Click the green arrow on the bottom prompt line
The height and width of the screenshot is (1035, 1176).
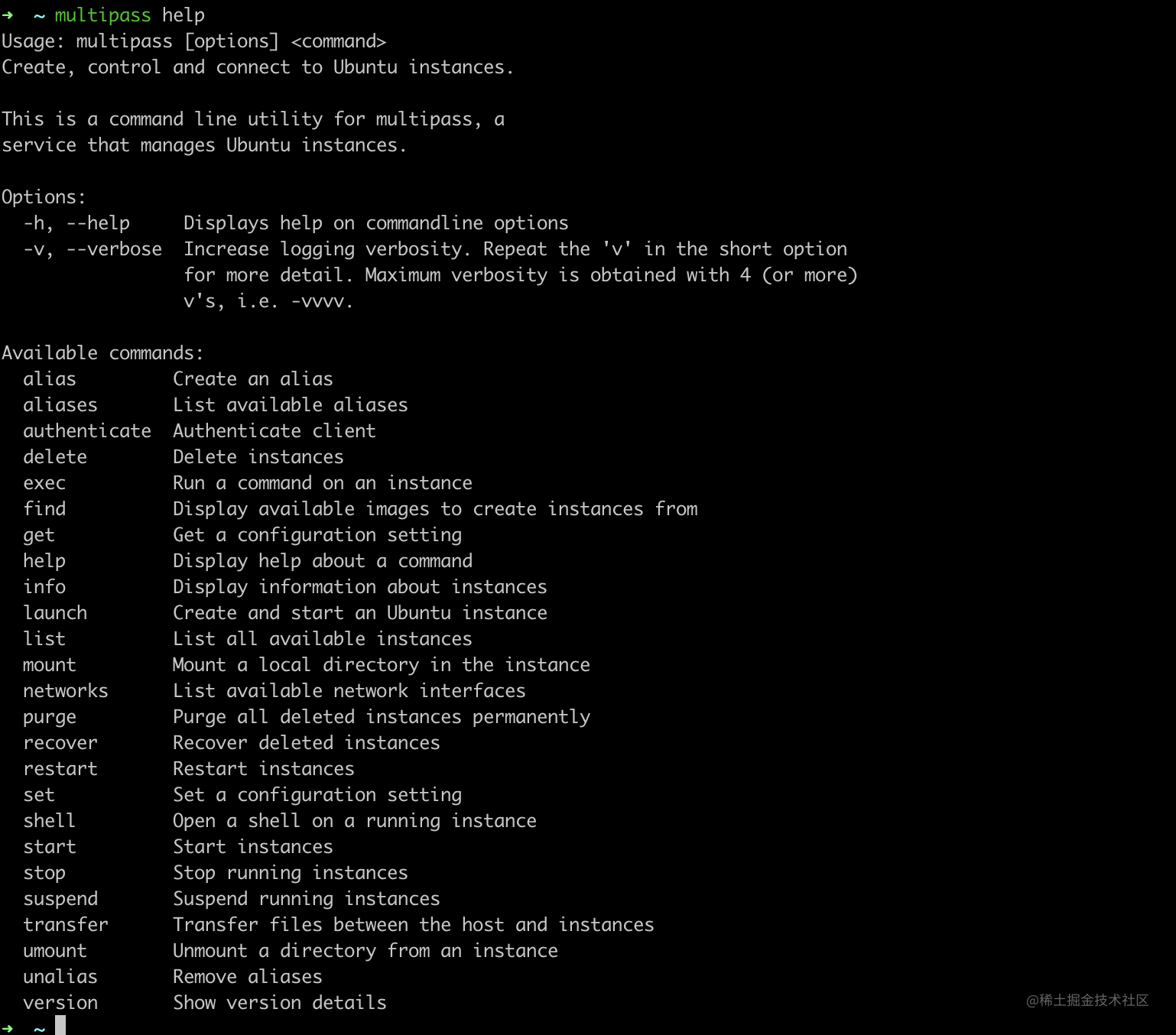[8, 1028]
